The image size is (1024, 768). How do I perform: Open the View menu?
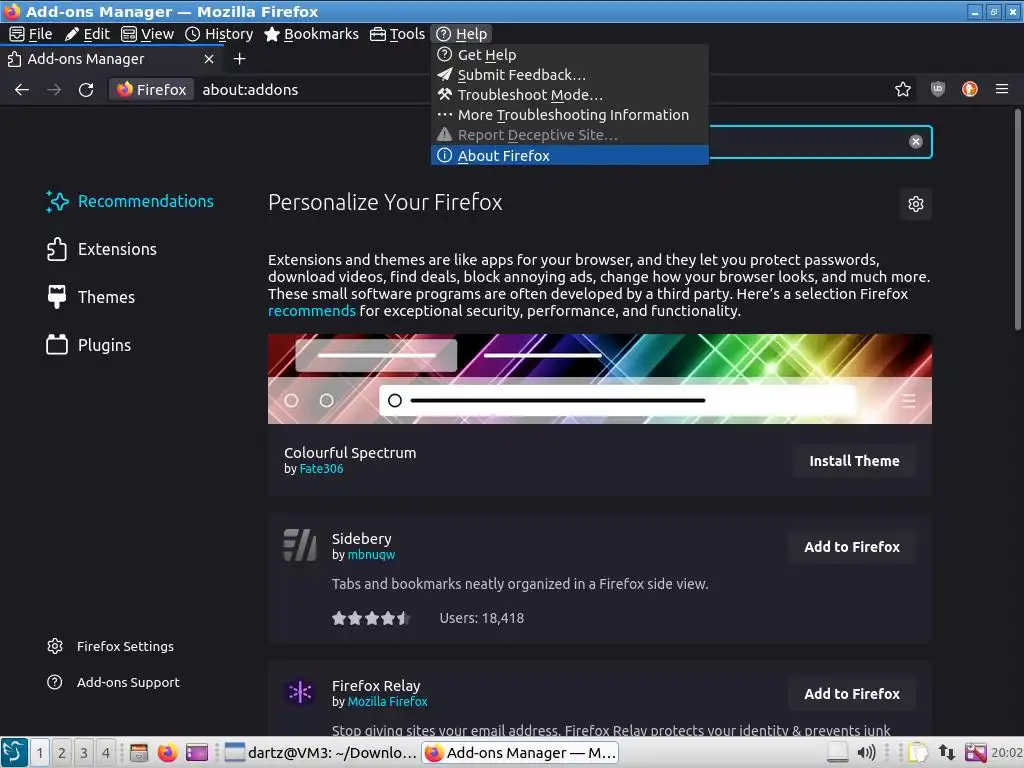click(x=148, y=34)
